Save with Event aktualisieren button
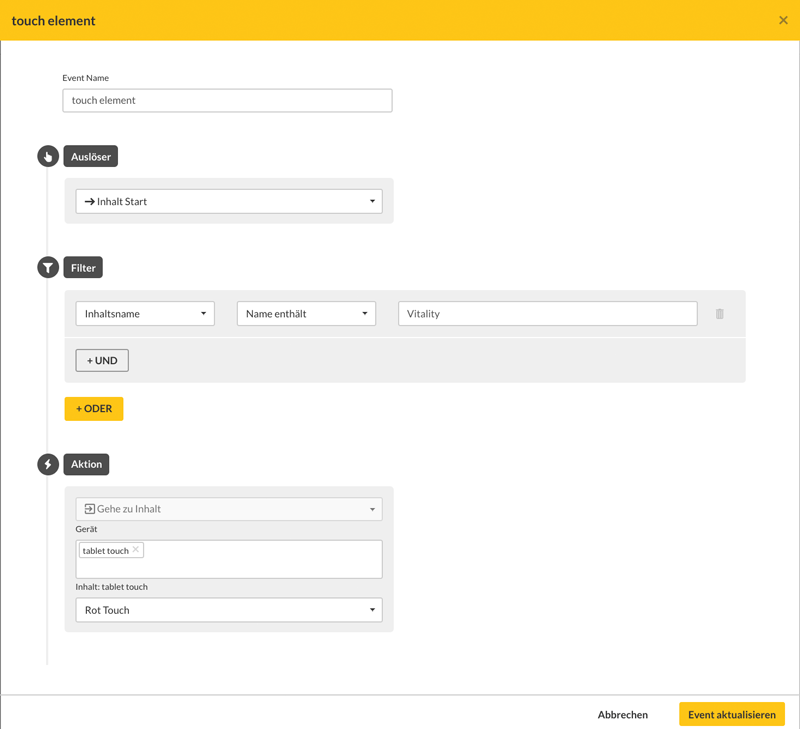The height and width of the screenshot is (729, 800). click(x=732, y=714)
